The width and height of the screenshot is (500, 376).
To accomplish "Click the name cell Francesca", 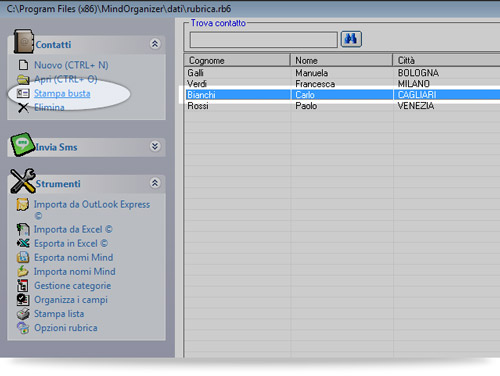I will coord(315,84).
